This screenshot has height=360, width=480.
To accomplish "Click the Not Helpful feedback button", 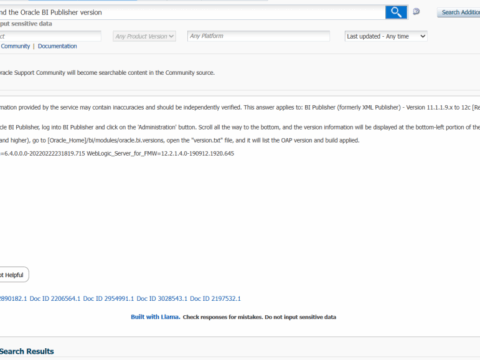I will click(13, 275).
